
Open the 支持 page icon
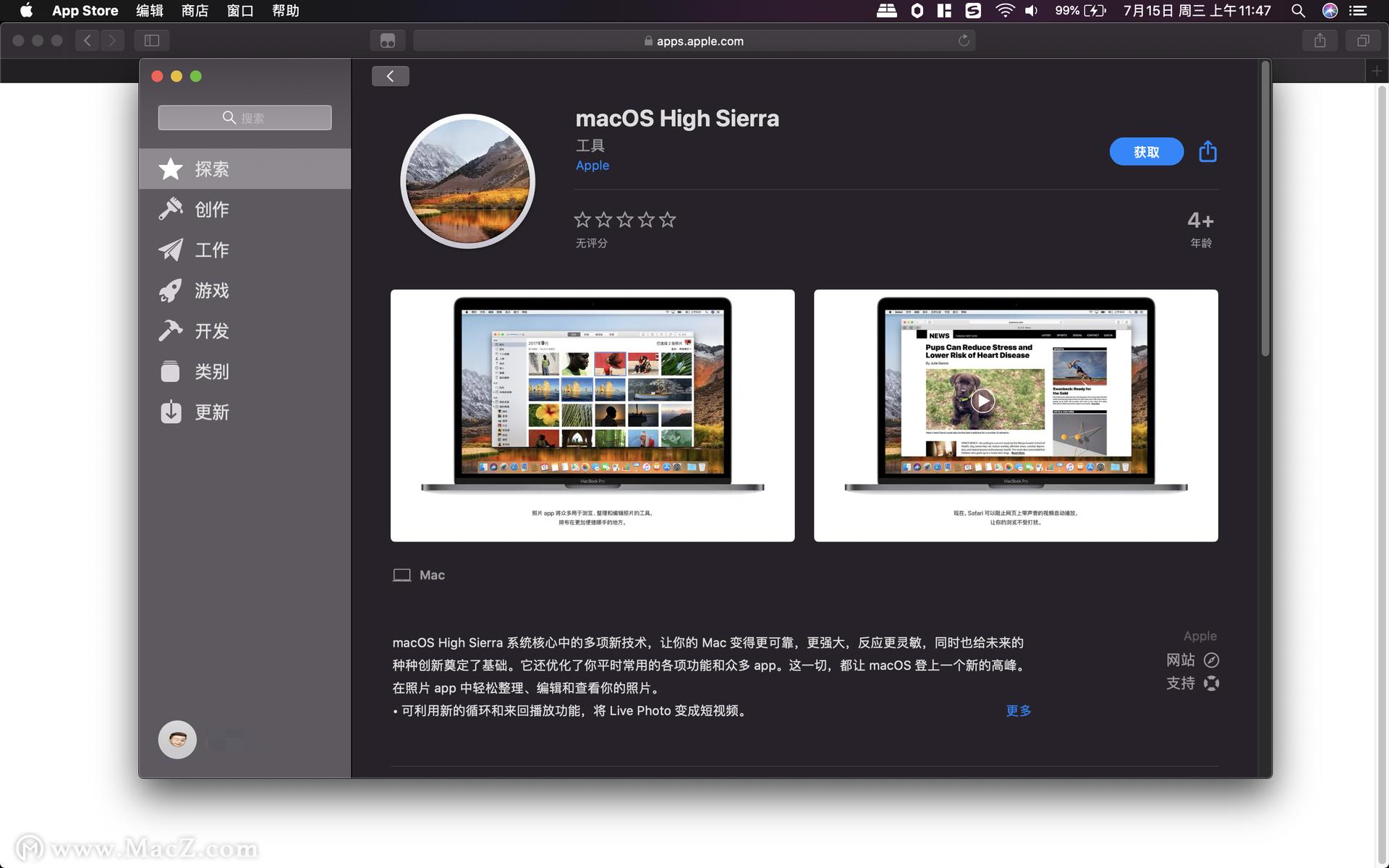click(x=1211, y=684)
